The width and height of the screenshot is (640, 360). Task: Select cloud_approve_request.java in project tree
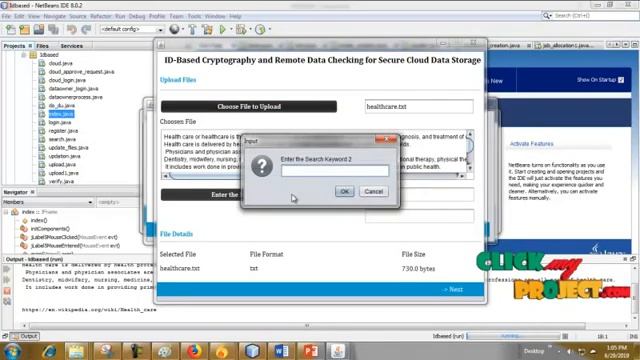(81, 72)
